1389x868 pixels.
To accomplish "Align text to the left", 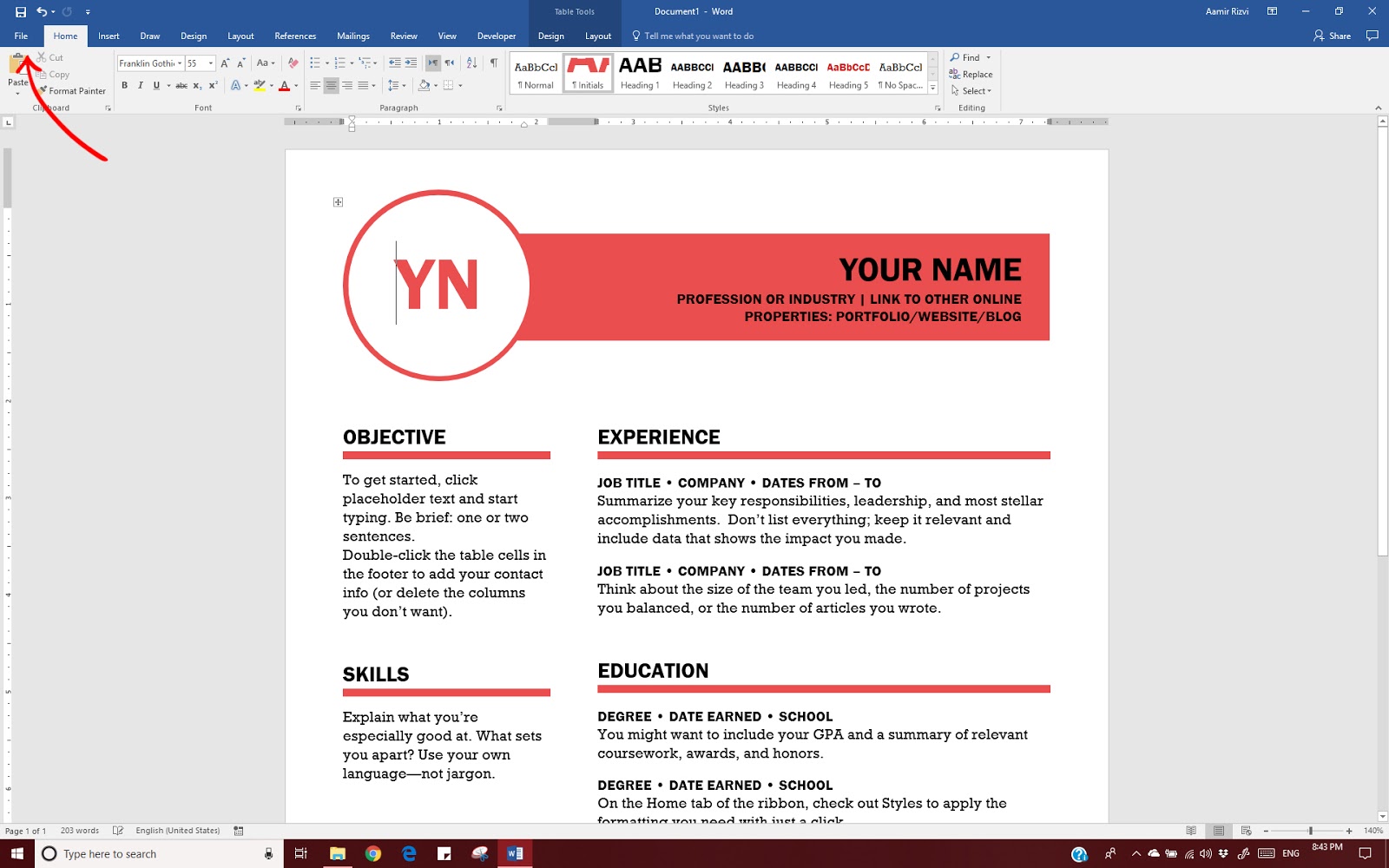I will pos(315,86).
